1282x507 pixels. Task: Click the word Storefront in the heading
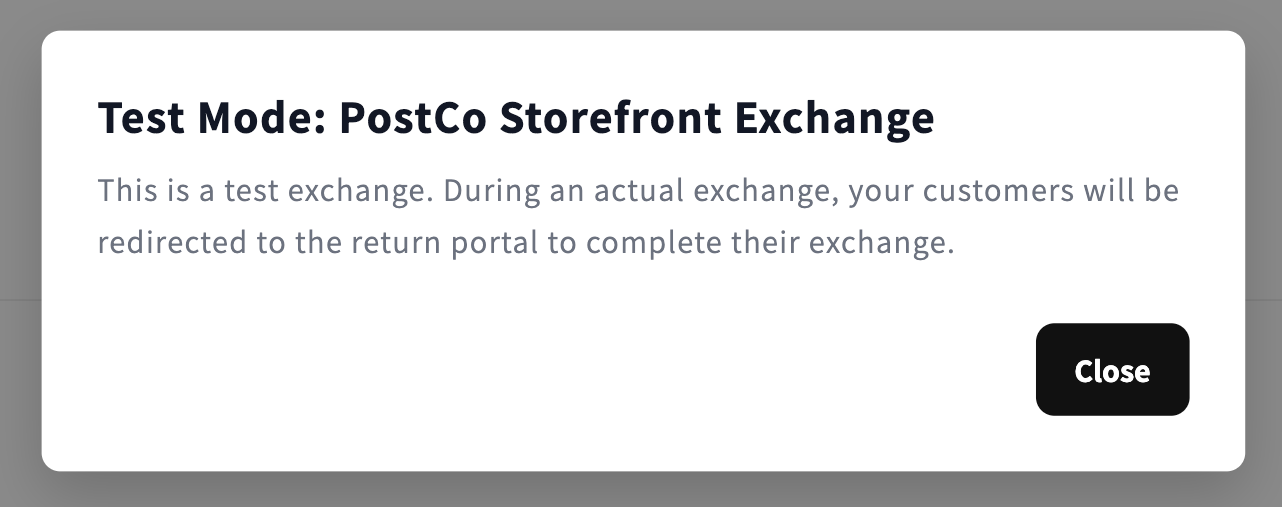pyautogui.click(x=610, y=118)
